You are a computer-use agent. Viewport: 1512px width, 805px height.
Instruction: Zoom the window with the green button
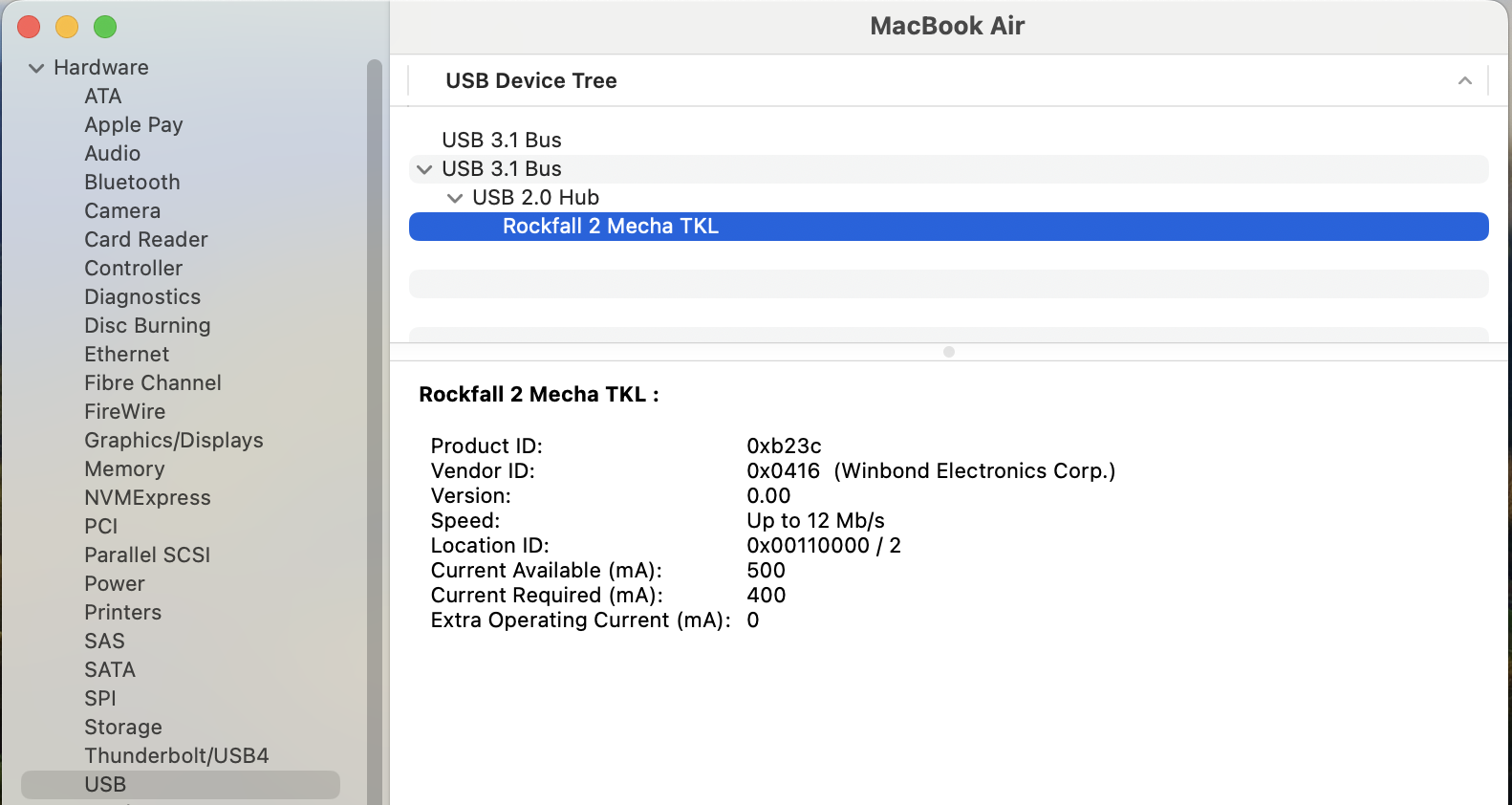(105, 27)
